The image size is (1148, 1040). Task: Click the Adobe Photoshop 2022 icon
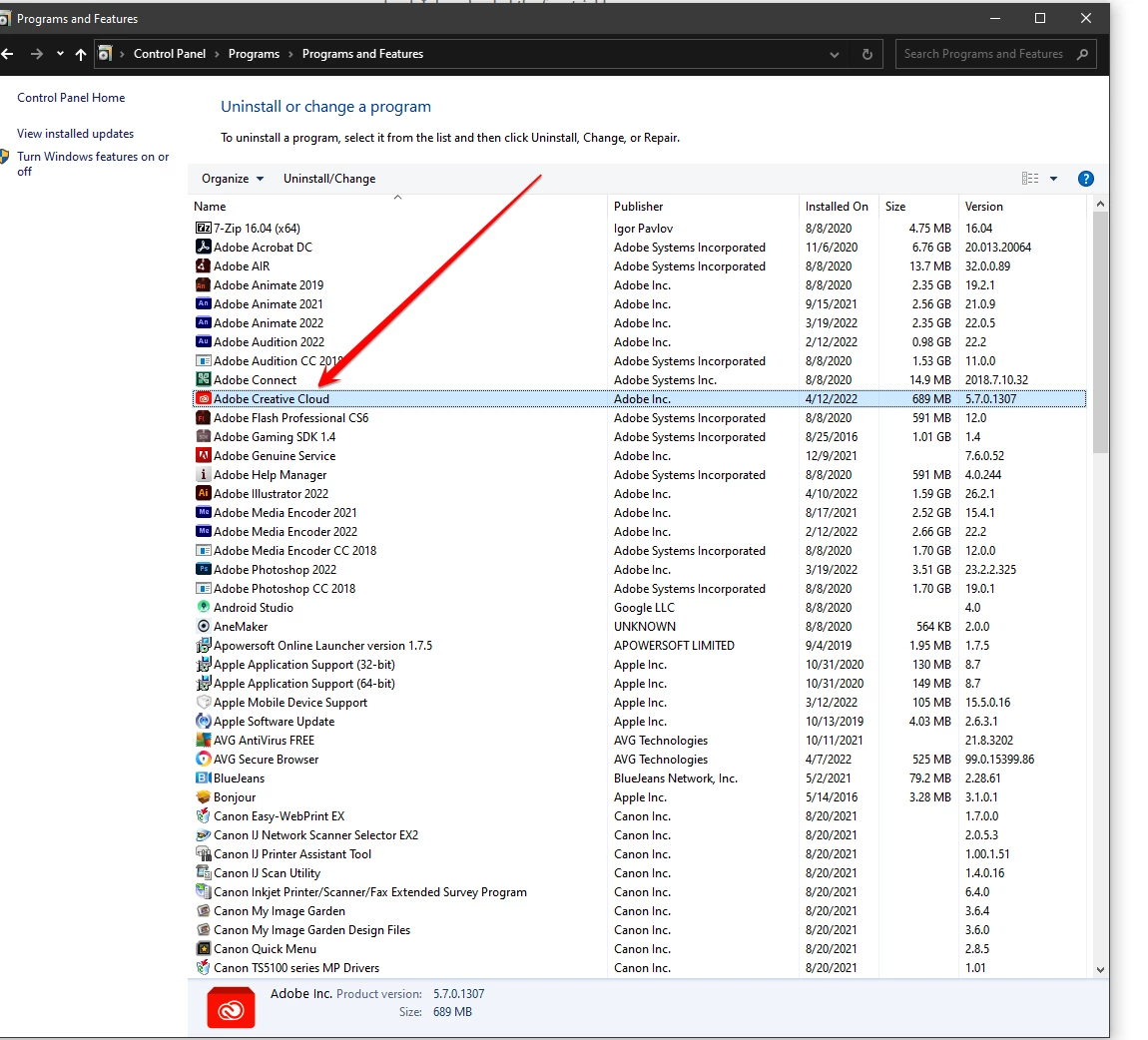click(204, 569)
